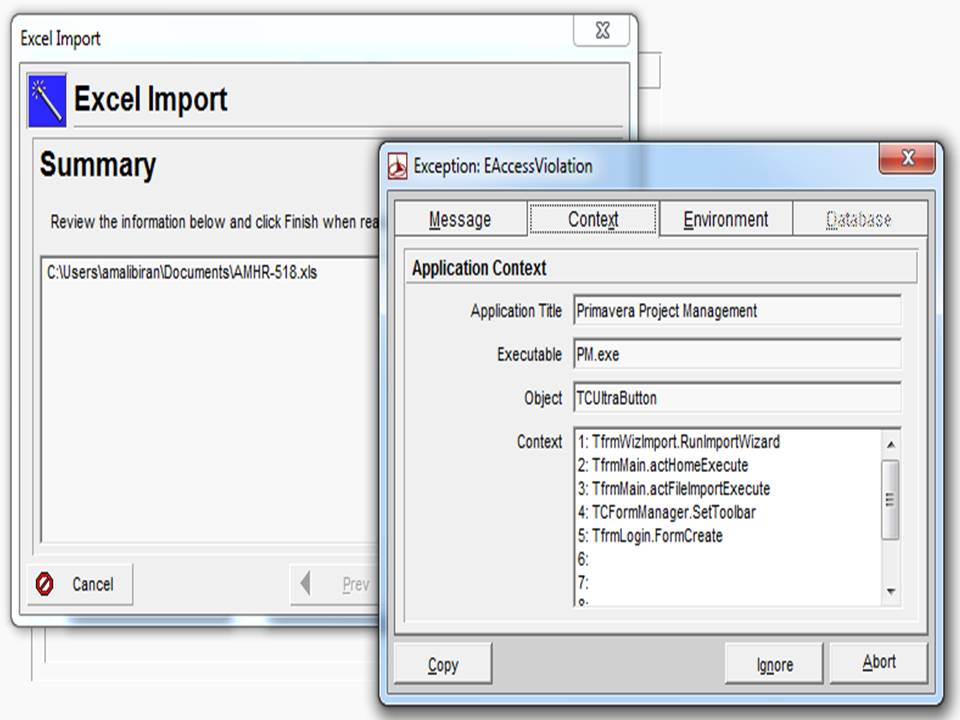Screen dimensions: 960x720
Task: Select line 4: TCFormManager.SetToolbar
Action: click(x=667, y=512)
